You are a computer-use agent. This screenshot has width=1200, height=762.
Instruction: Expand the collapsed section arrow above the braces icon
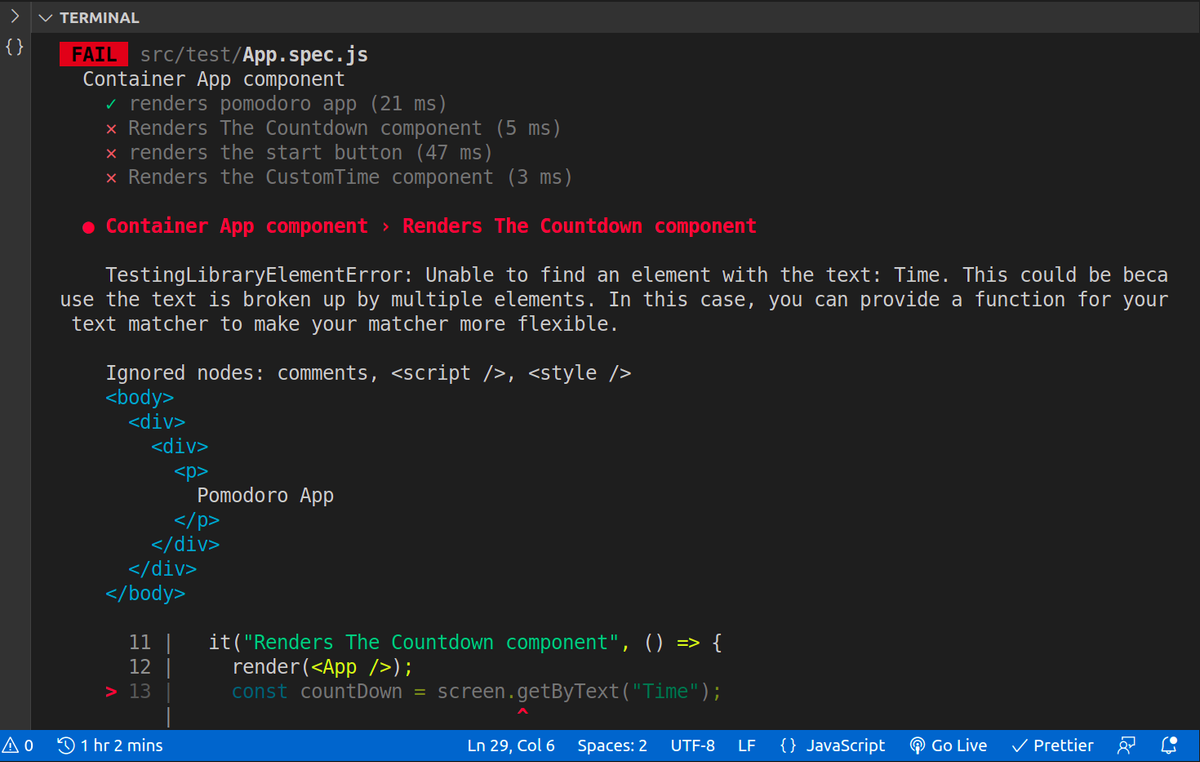coord(15,17)
